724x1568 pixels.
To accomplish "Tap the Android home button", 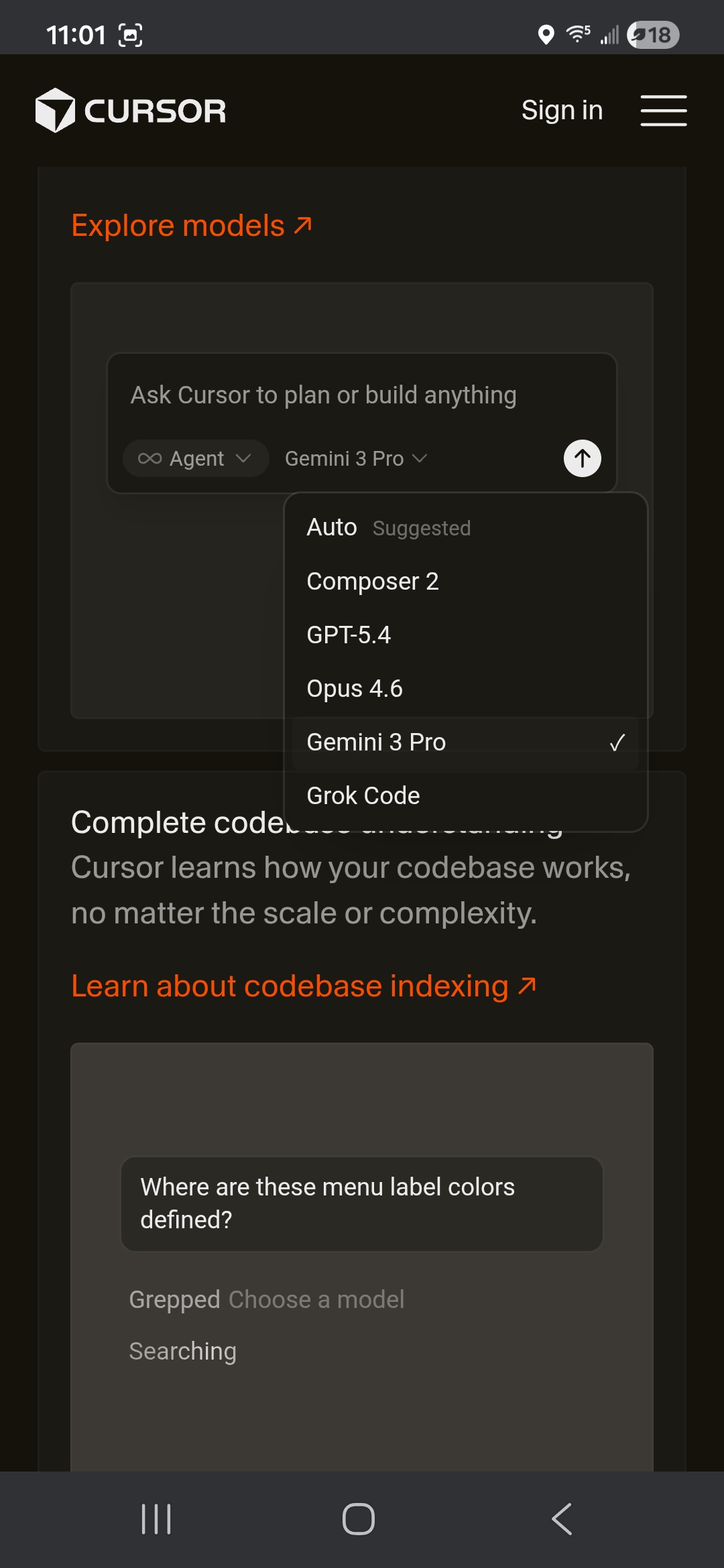I will tap(359, 1519).
